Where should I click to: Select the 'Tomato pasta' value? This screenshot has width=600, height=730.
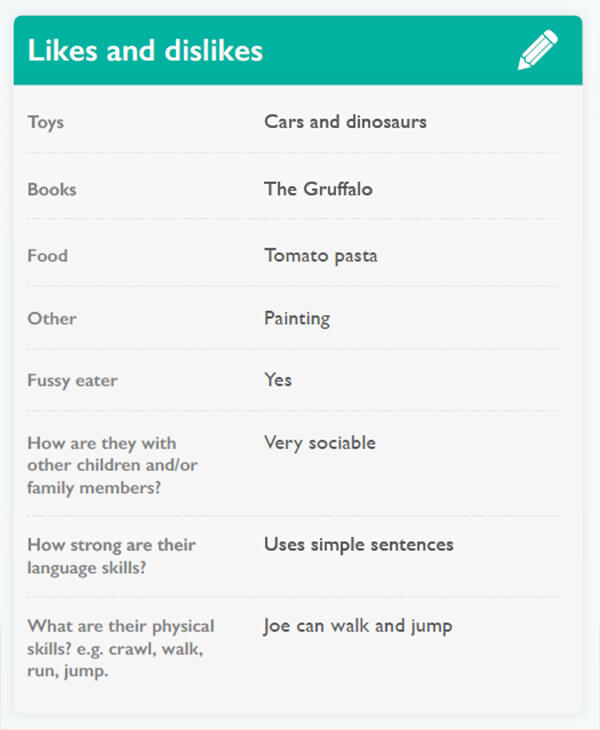pyautogui.click(x=321, y=255)
